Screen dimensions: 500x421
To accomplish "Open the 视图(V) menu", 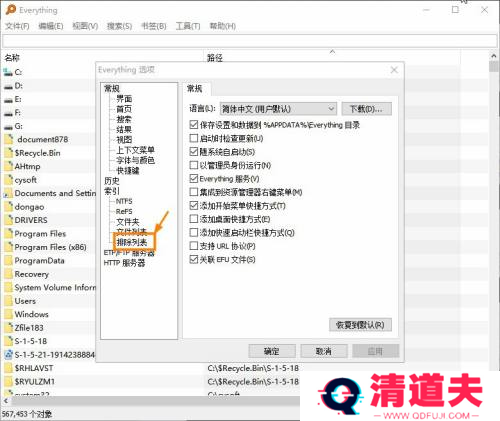I will coord(85,26).
